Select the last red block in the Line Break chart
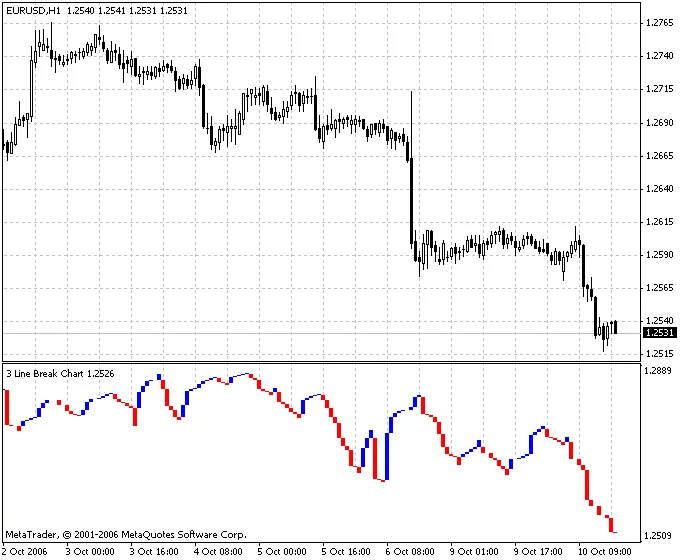Image resolution: width=680 pixels, height=560 pixels. tap(612, 527)
